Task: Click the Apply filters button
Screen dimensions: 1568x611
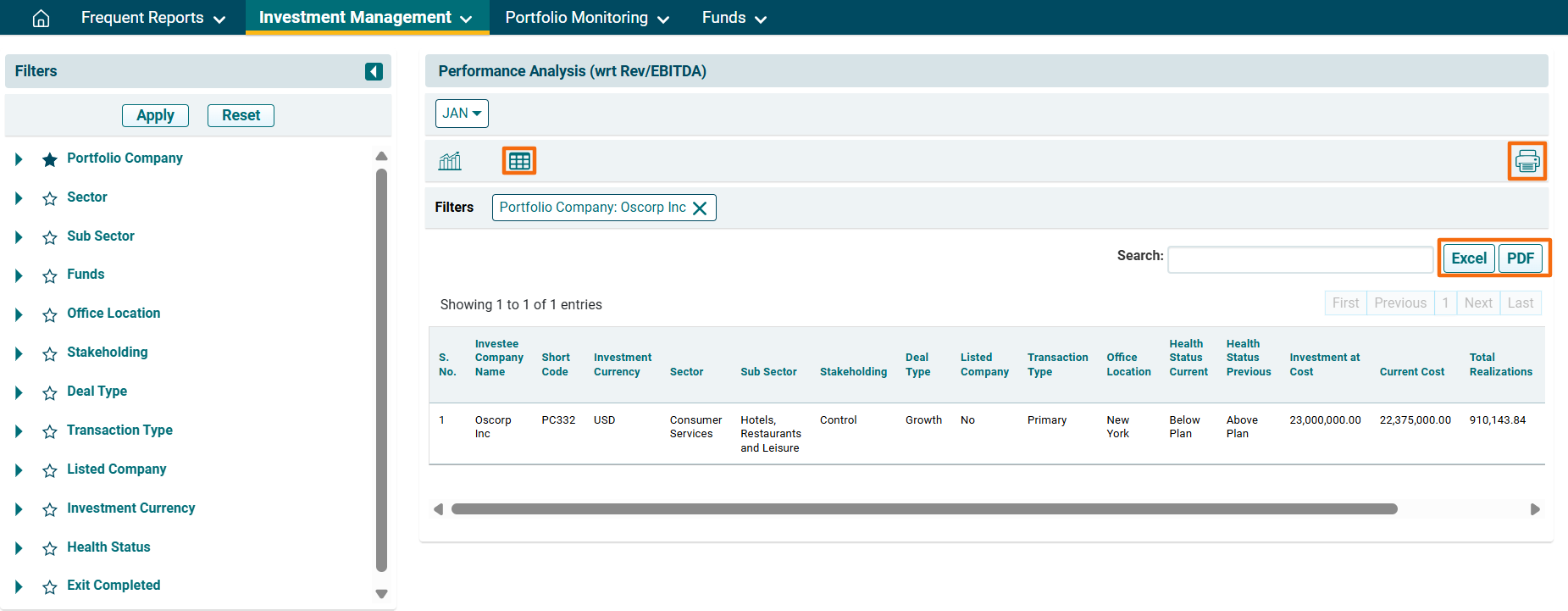Action: [x=155, y=115]
